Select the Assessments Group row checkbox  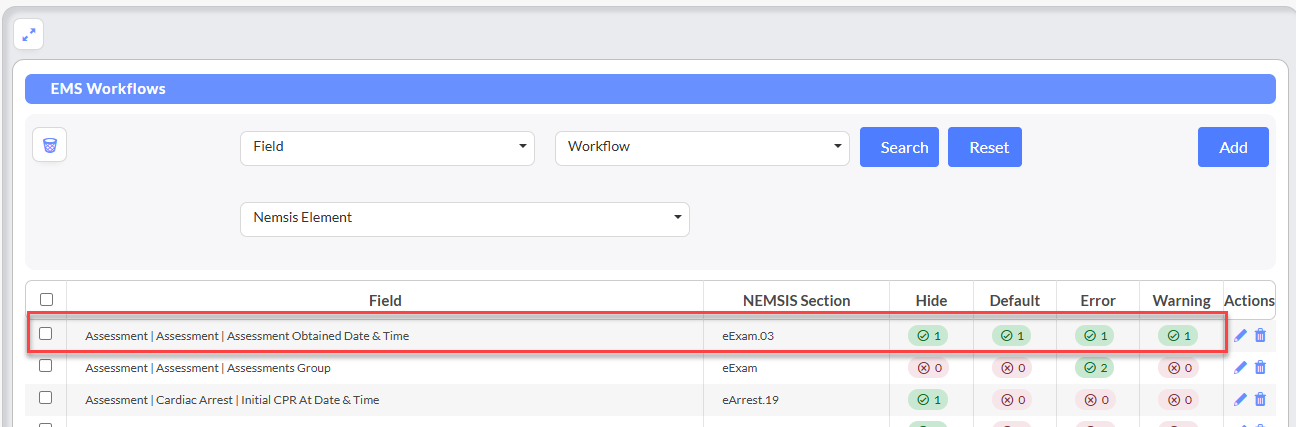point(46,366)
